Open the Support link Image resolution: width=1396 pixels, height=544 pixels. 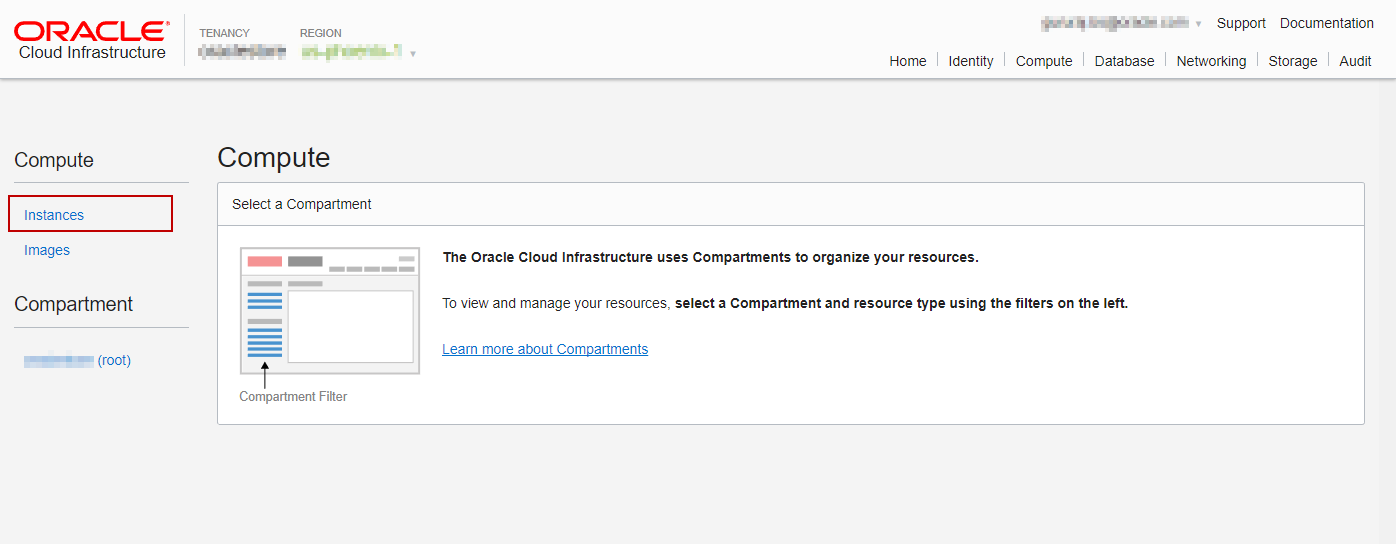tap(1241, 23)
